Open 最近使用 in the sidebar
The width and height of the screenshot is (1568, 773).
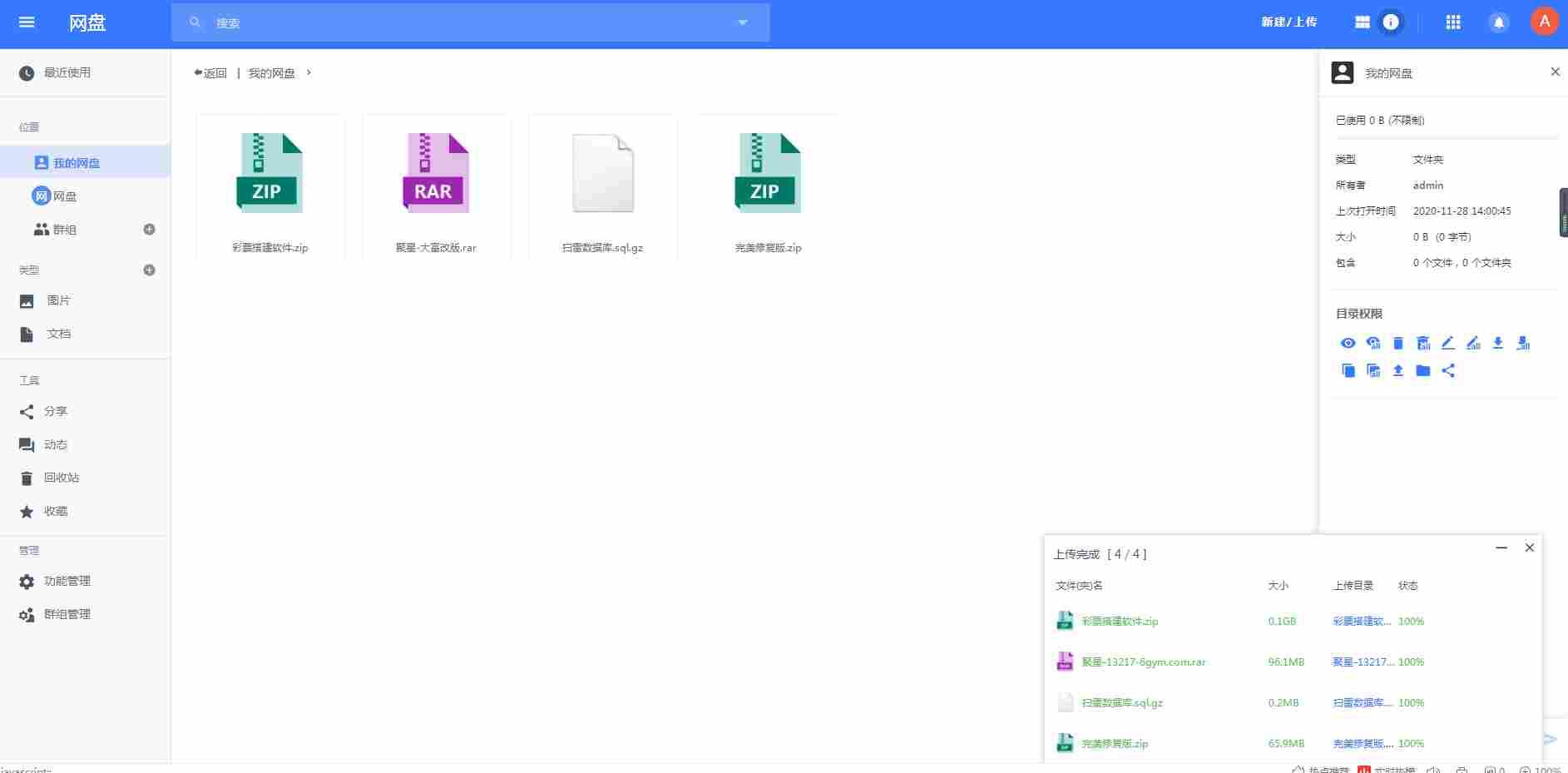85,73
